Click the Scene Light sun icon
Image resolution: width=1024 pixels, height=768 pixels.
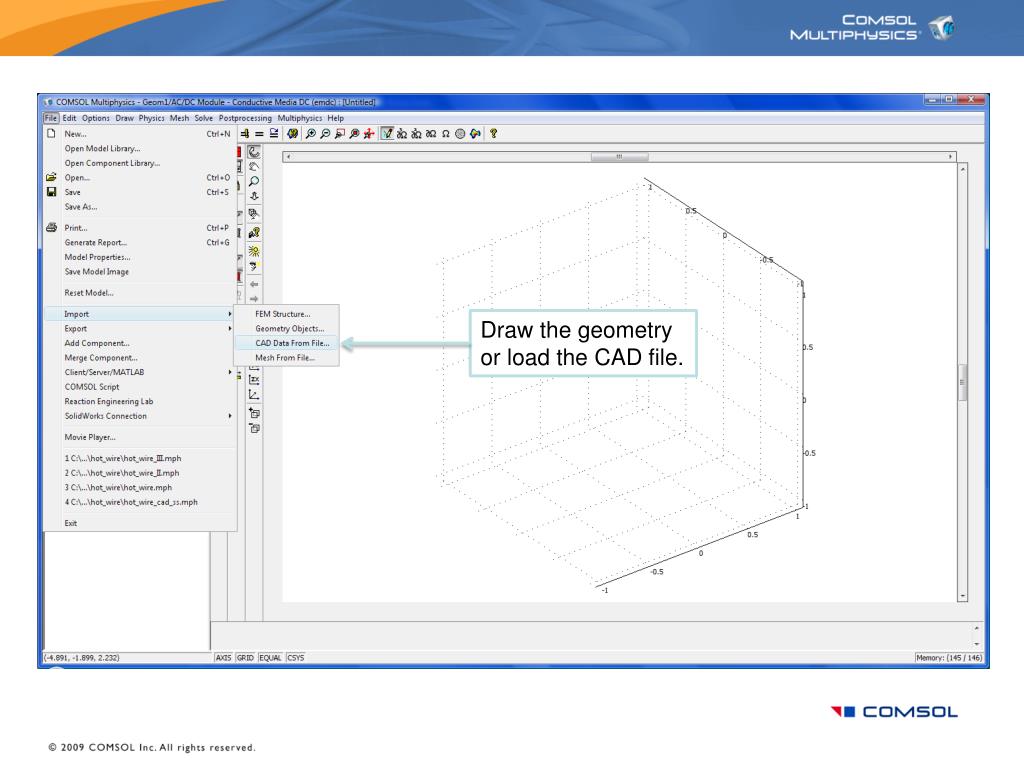254,251
